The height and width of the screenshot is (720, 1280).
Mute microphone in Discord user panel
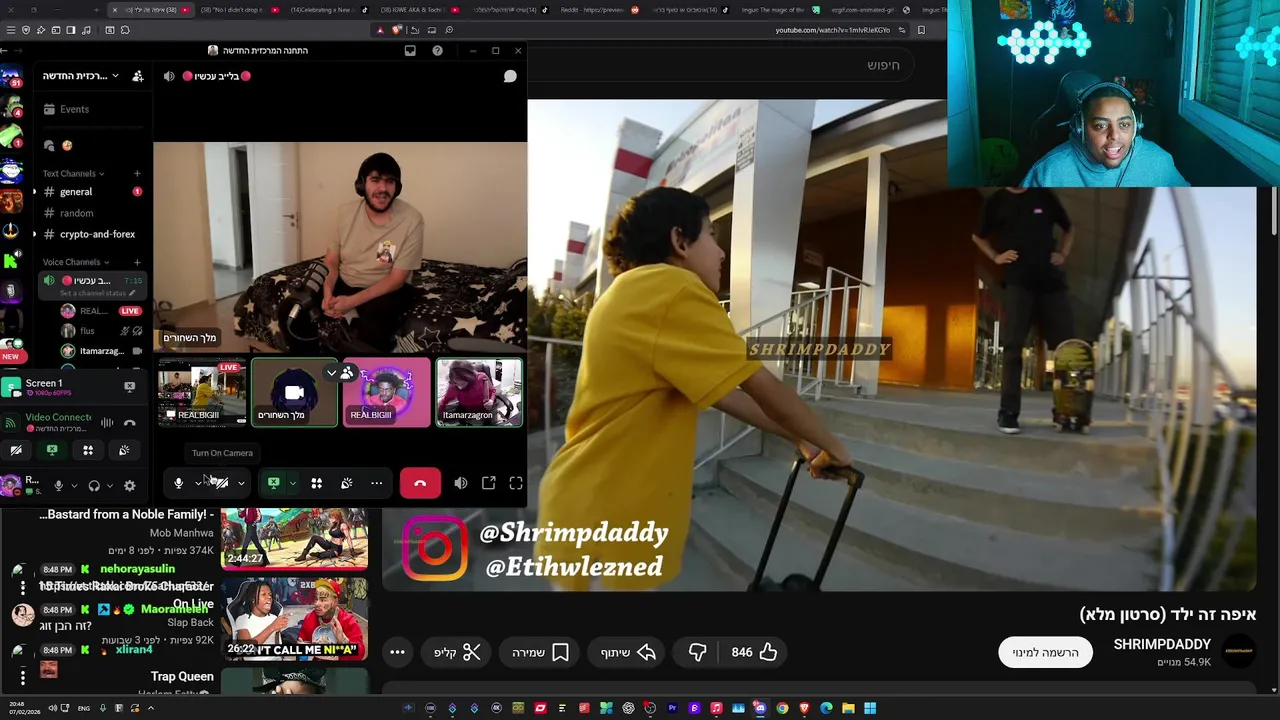pos(58,486)
